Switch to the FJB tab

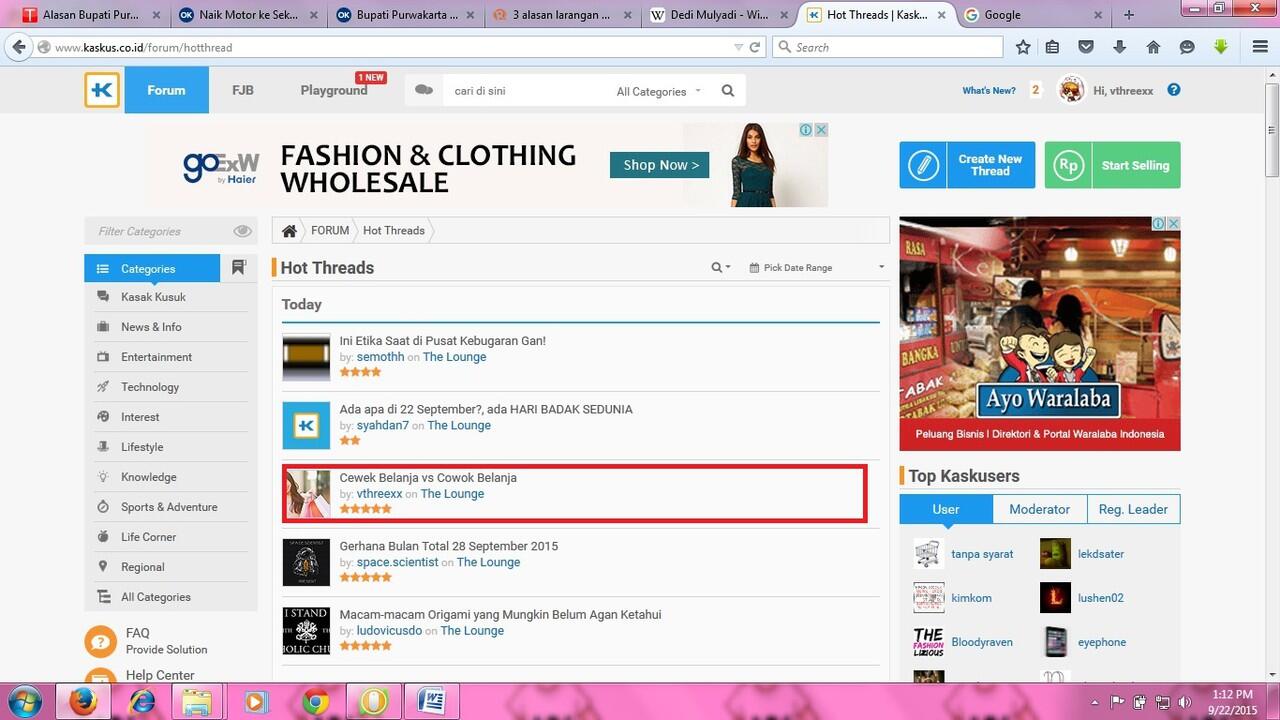tap(243, 90)
